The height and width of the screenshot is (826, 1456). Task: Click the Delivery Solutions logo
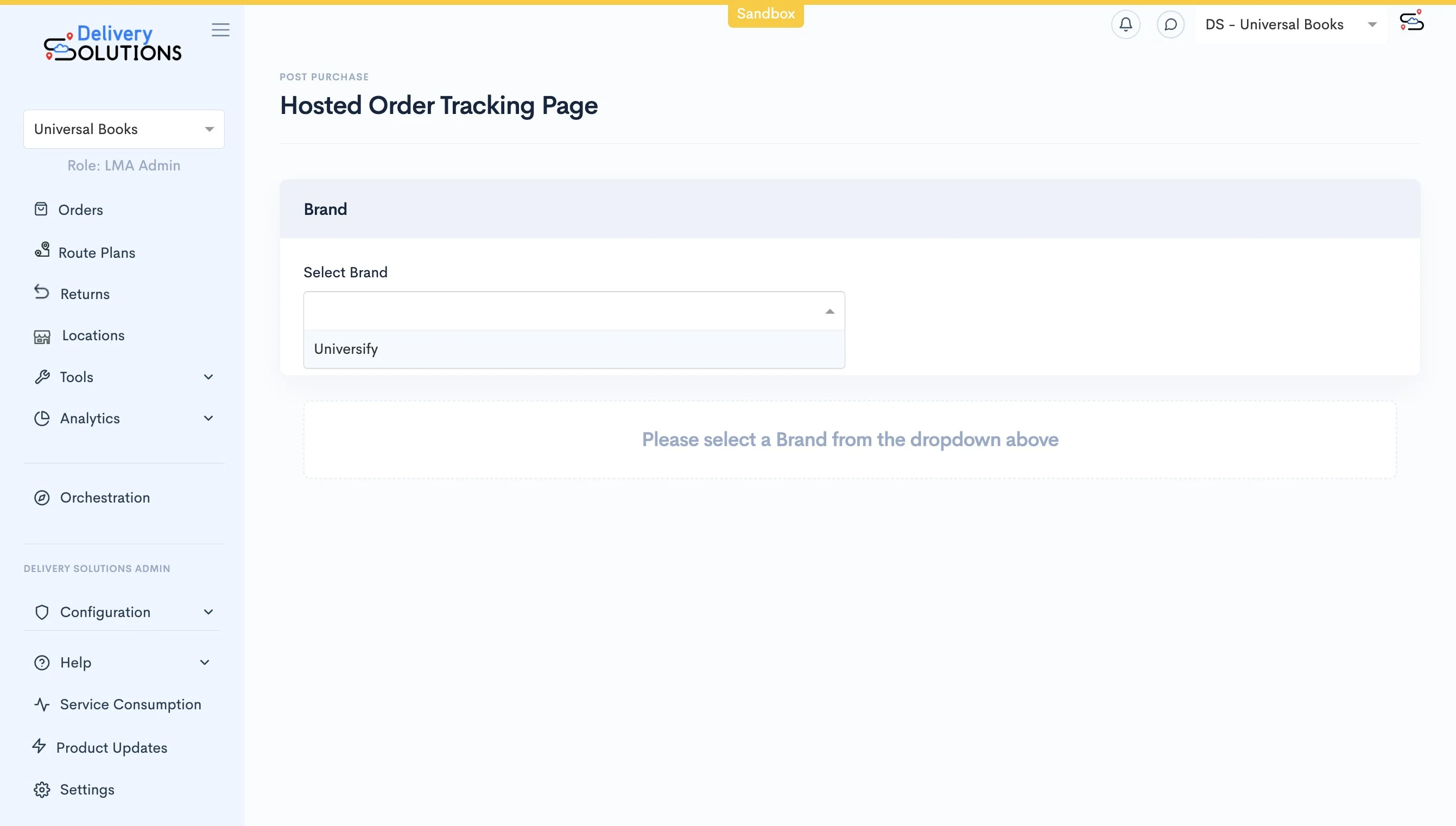click(x=112, y=43)
